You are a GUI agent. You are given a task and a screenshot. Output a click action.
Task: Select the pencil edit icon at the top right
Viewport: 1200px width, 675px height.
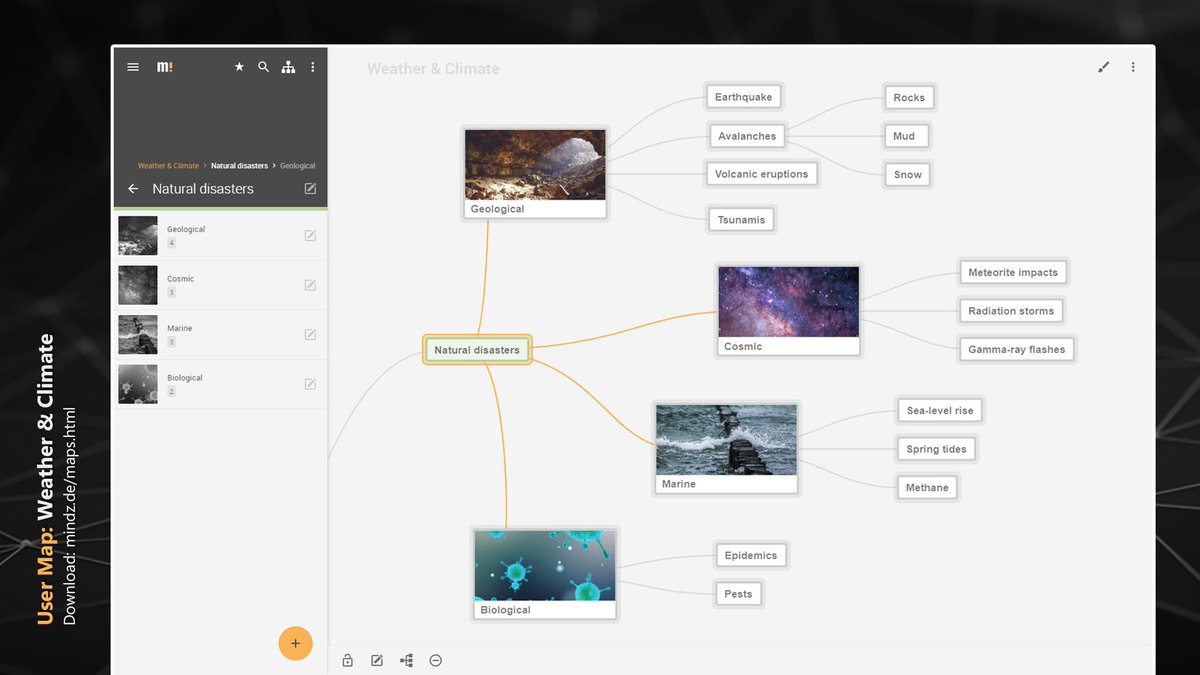(1103, 66)
